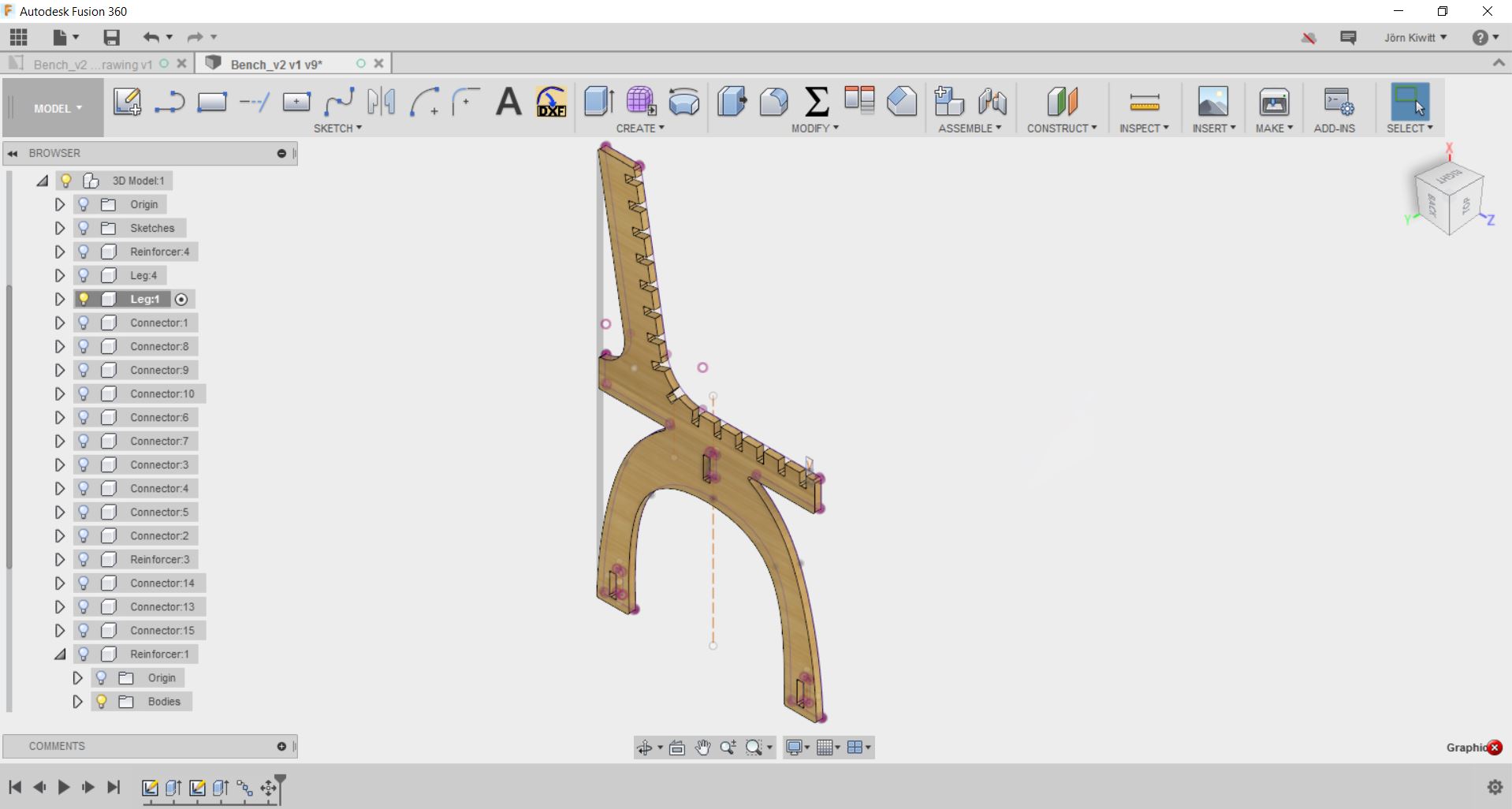This screenshot has height=809, width=1512.
Task: Select the Create Sketch tool
Action: [127, 102]
